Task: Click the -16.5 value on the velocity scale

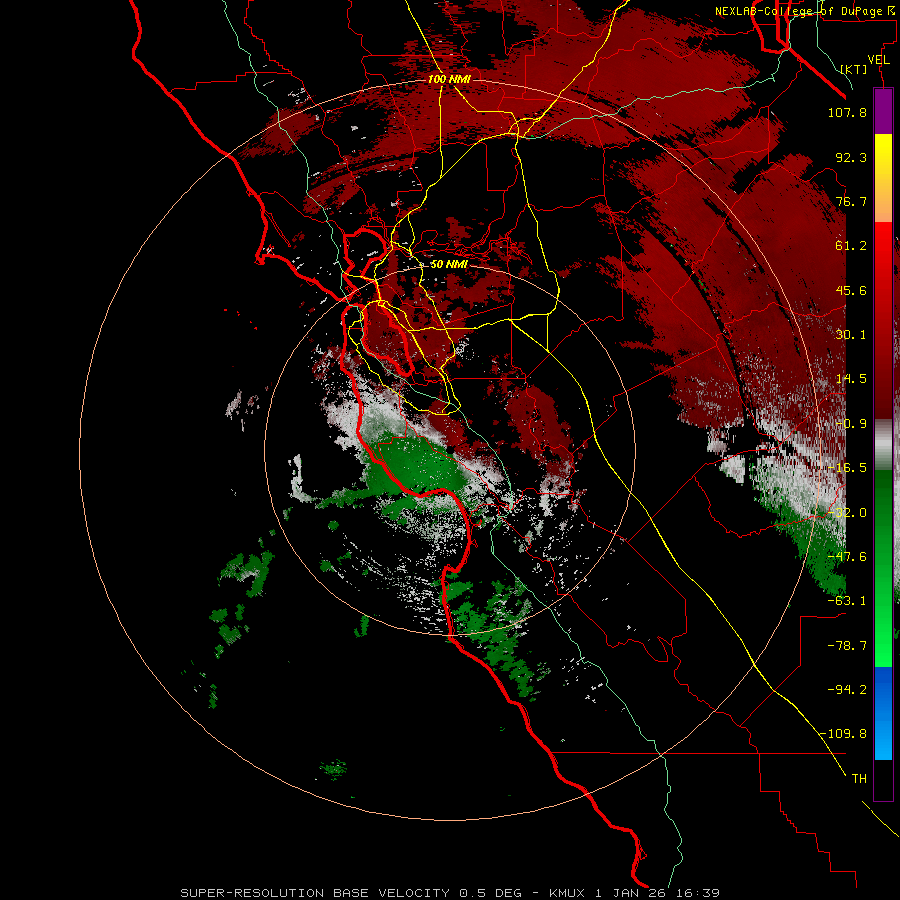Action: (847, 468)
